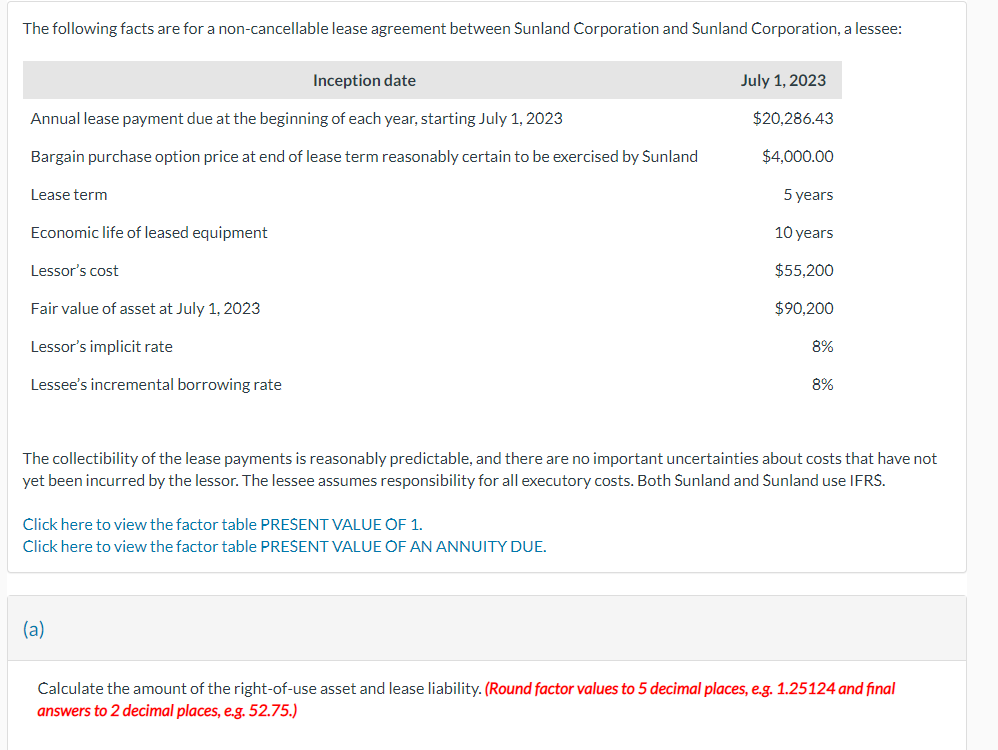
Task: Select the $90,200 fair value amount
Action: [x=804, y=309]
